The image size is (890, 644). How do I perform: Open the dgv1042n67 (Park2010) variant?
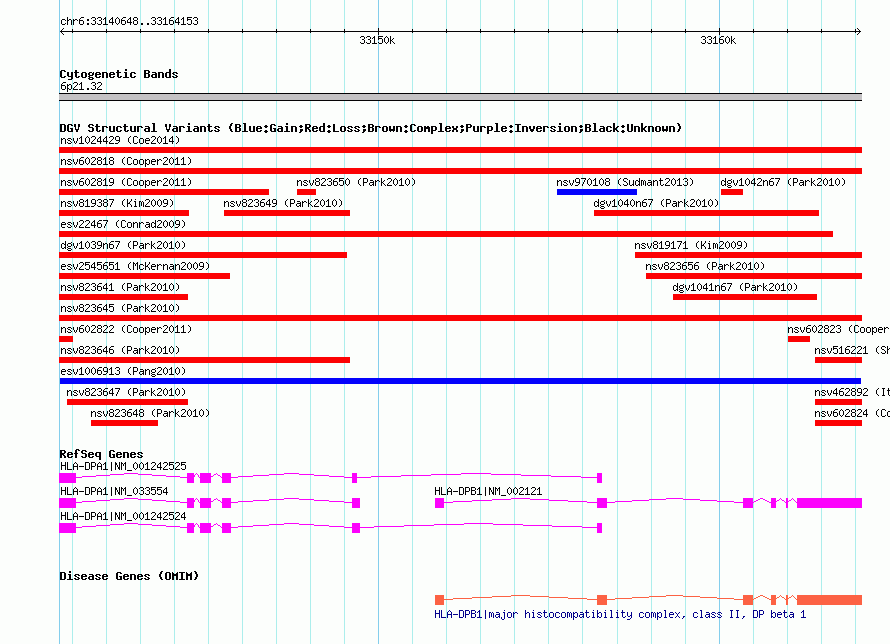pos(732,192)
